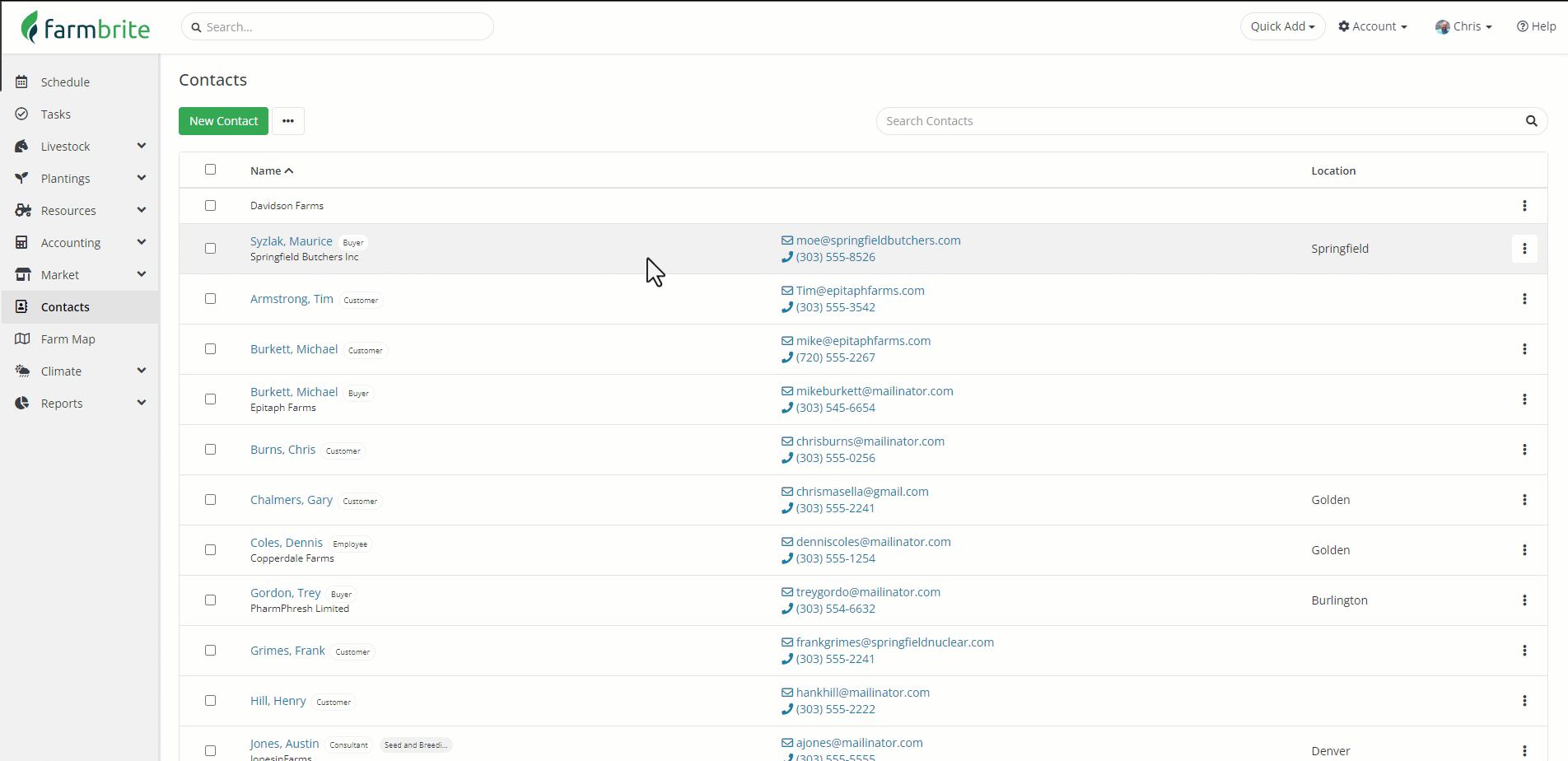The image size is (1568, 761).
Task: Click the Resources tractor icon
Action: pyautogui.click(x=23, y=211)
